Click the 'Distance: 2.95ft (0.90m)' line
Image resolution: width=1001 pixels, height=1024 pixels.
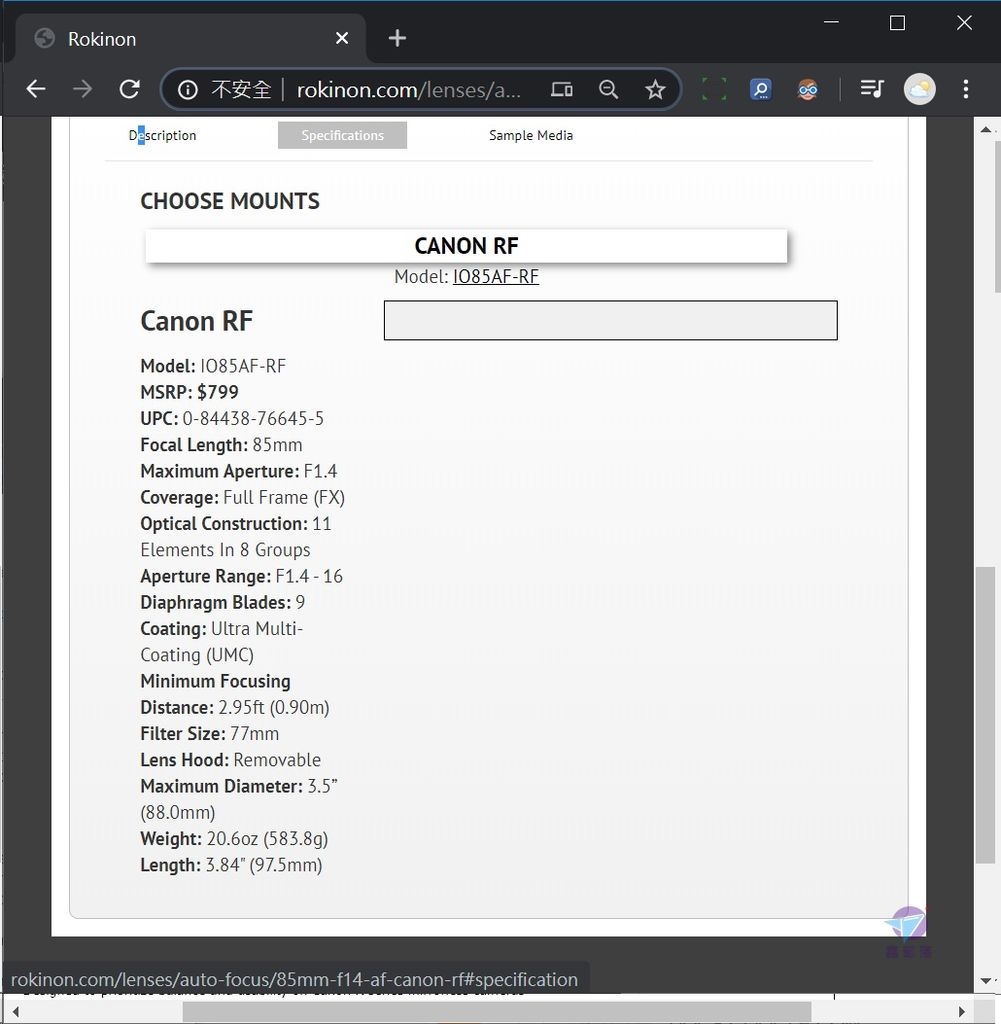[x=235, y=707]
